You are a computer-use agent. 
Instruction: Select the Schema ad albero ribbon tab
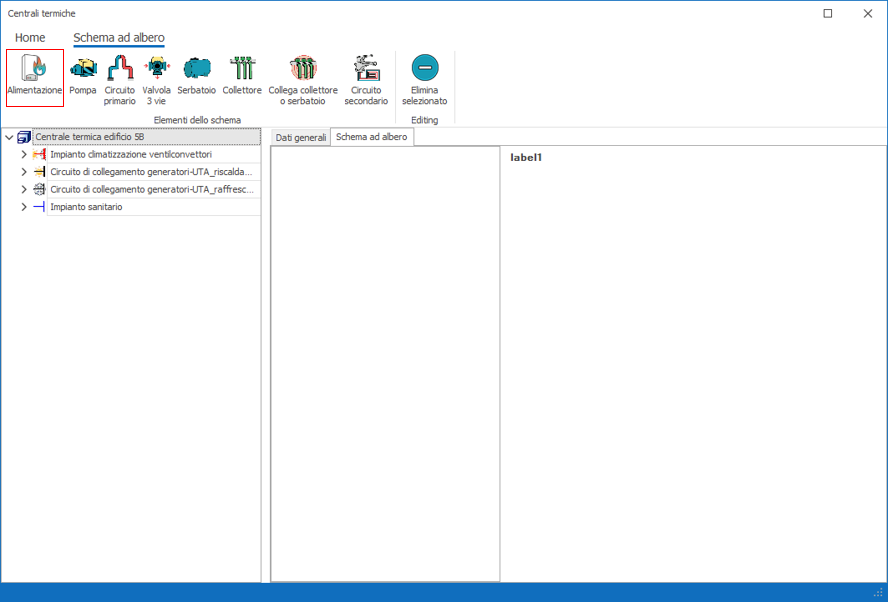pos(119,38)
